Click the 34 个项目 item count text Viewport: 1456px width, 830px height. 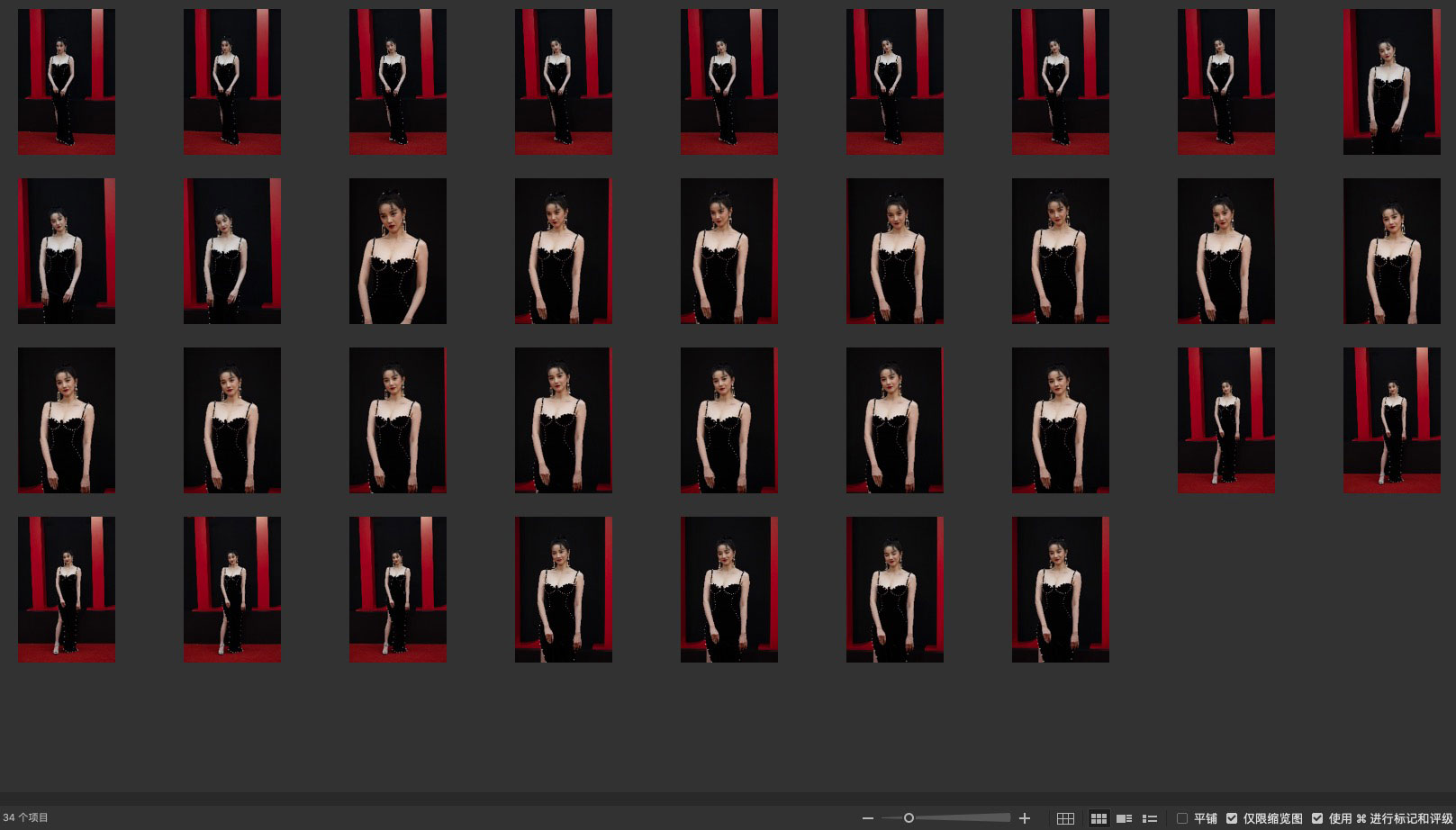click(x=26, y=818)
